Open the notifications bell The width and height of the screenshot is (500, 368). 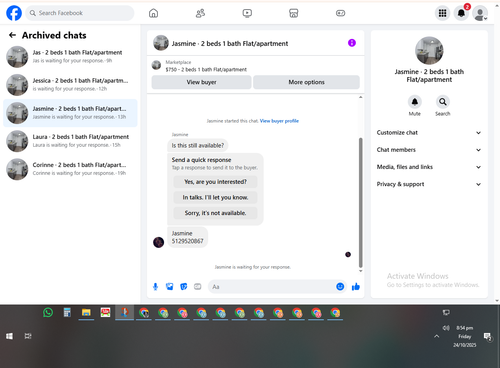(x=461, y=13)
